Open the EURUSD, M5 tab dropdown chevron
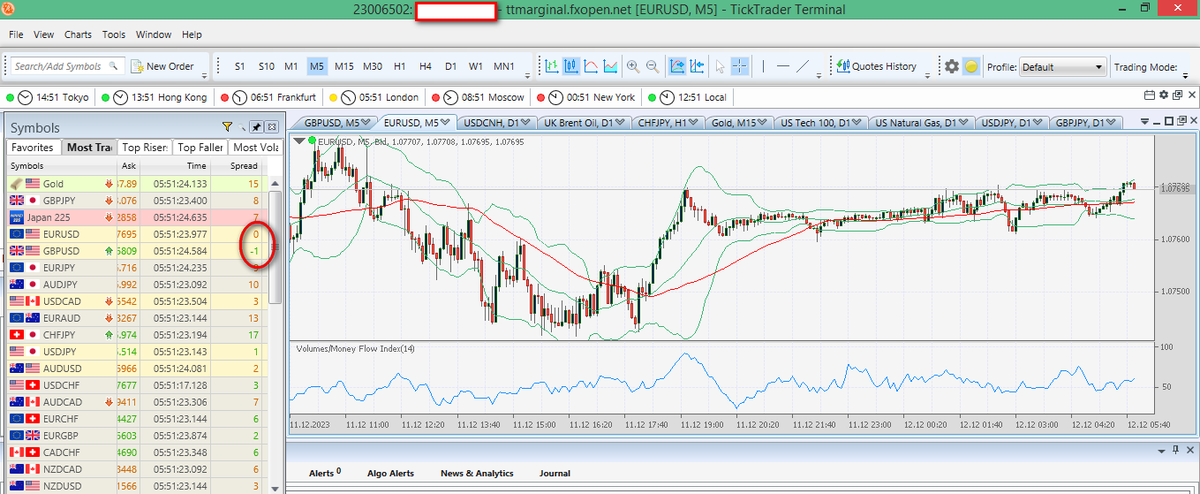Image resolution: width=1200 pixels, height=494 pixels. click(446, 122)
